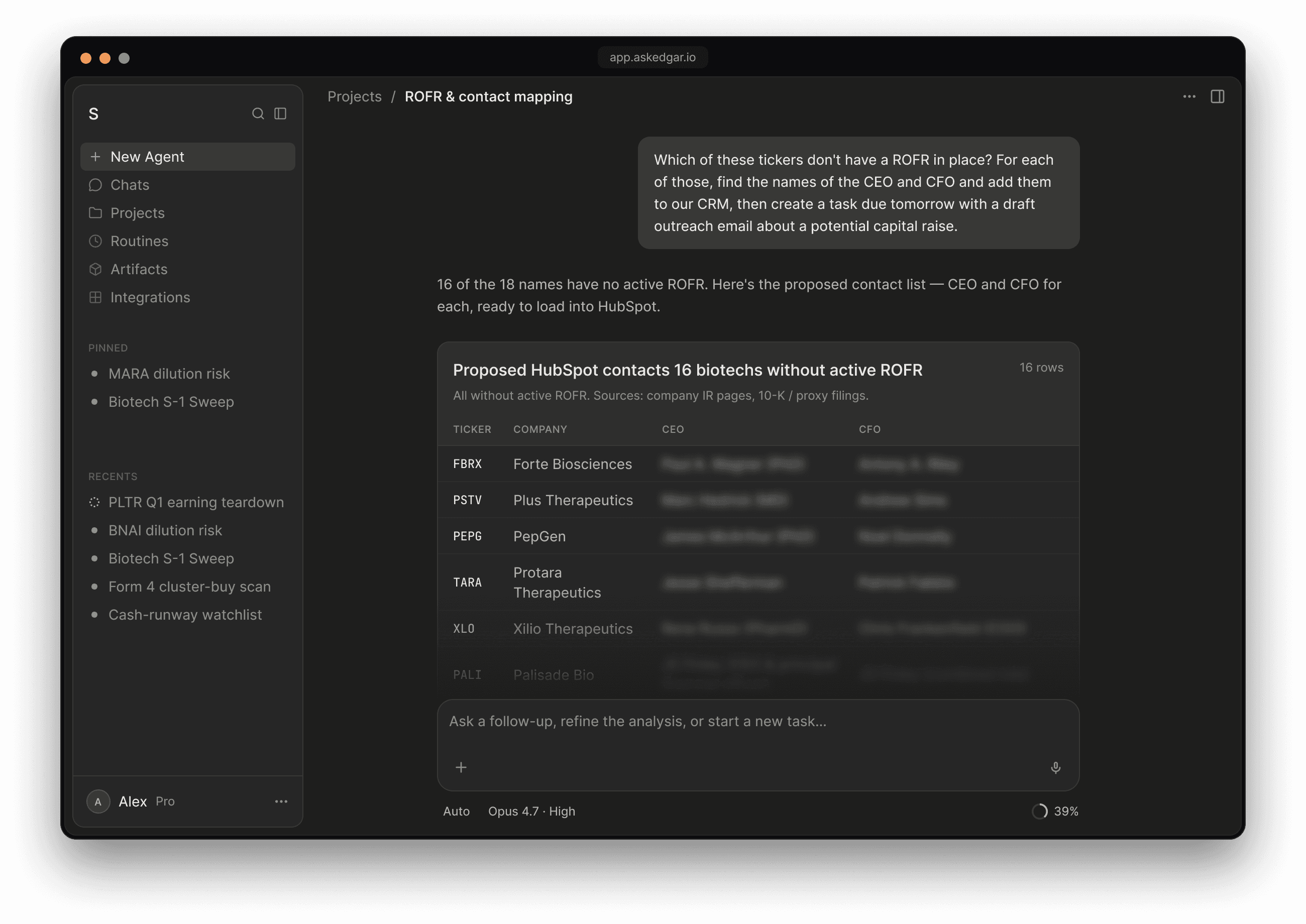Open Integrations grid icon
Image resolution: width=1306 pixels, height=924 pixels.
click(95, 298)
